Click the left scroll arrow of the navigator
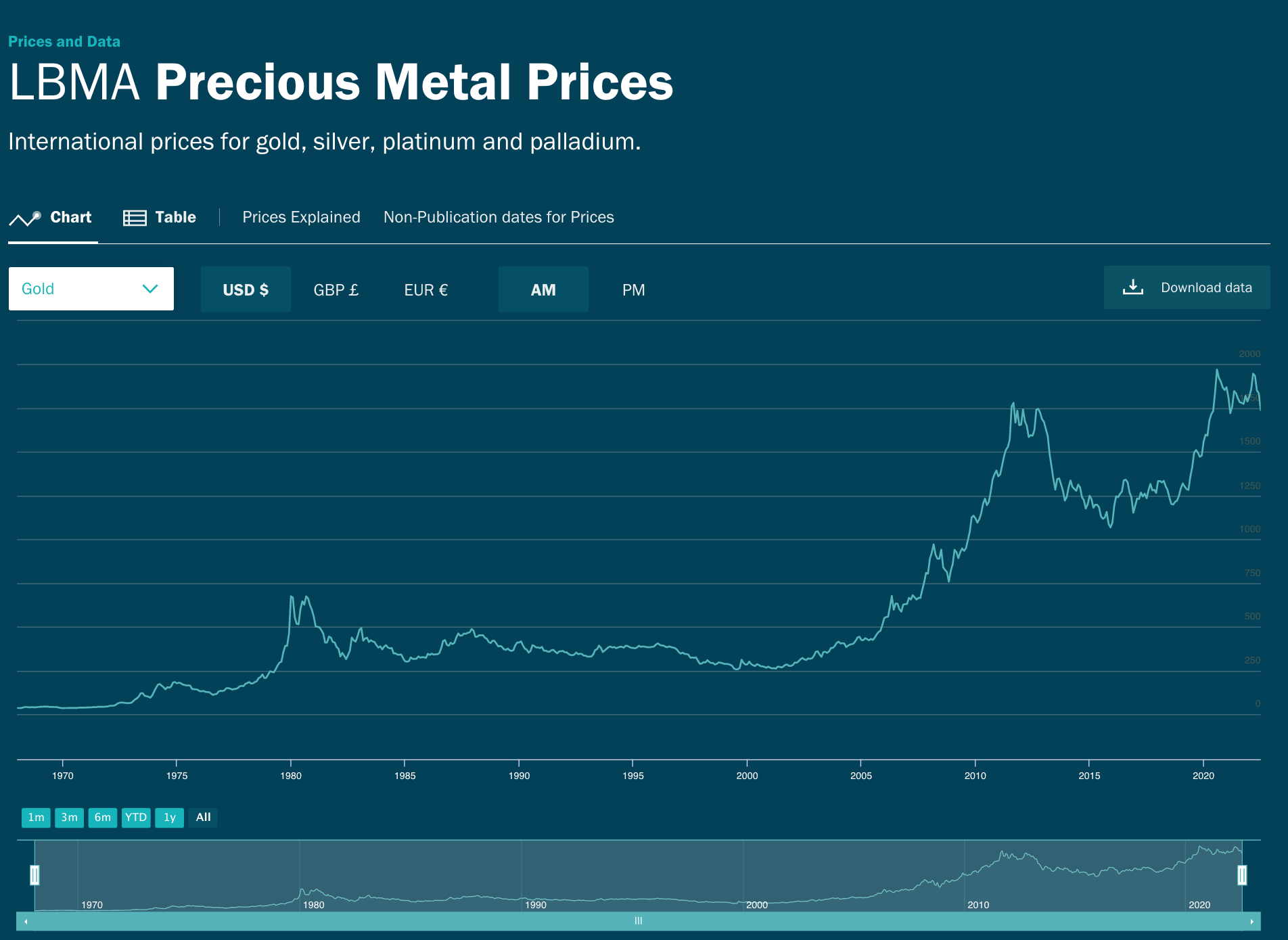This screenshot has width=1288, height=940. (26, 921)
